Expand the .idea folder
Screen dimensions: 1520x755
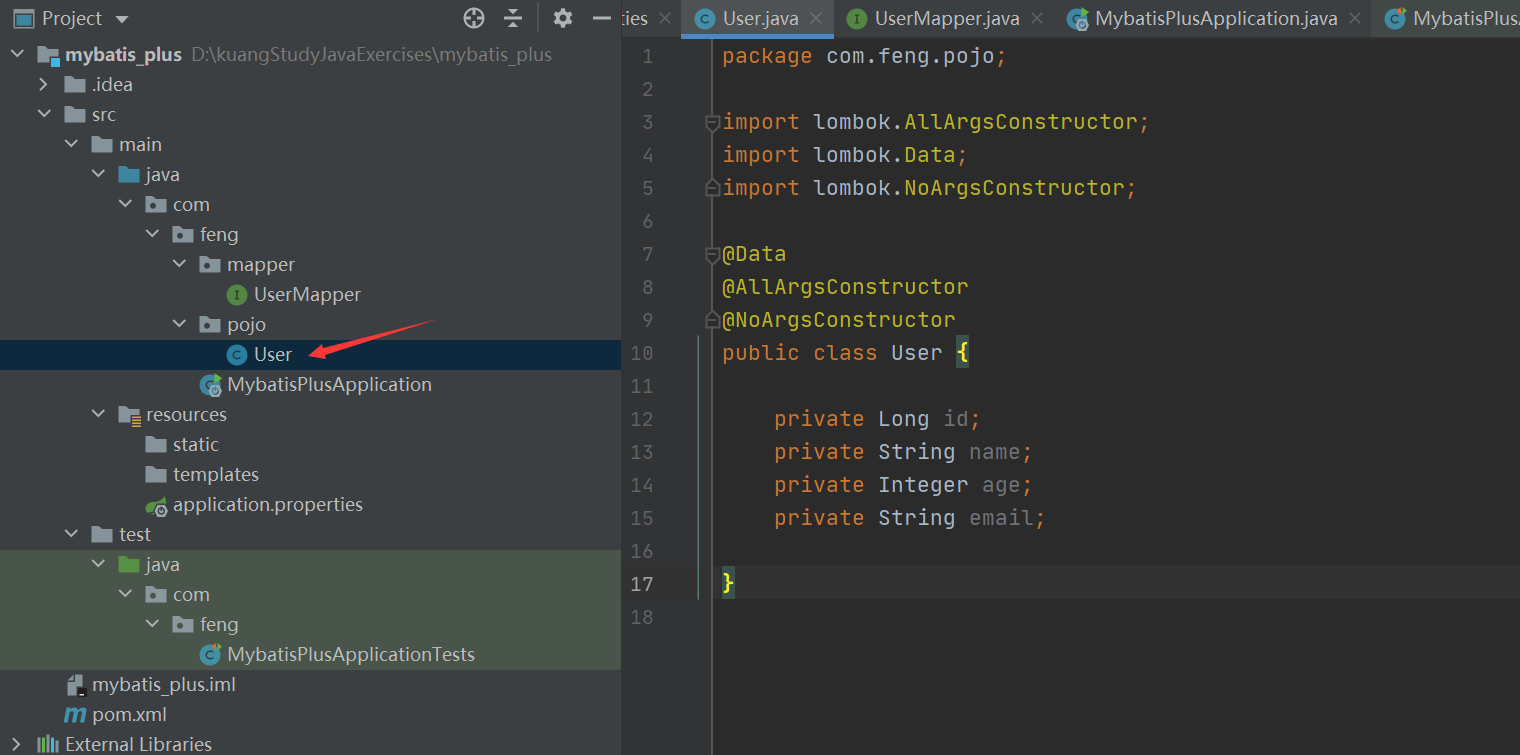44,84
